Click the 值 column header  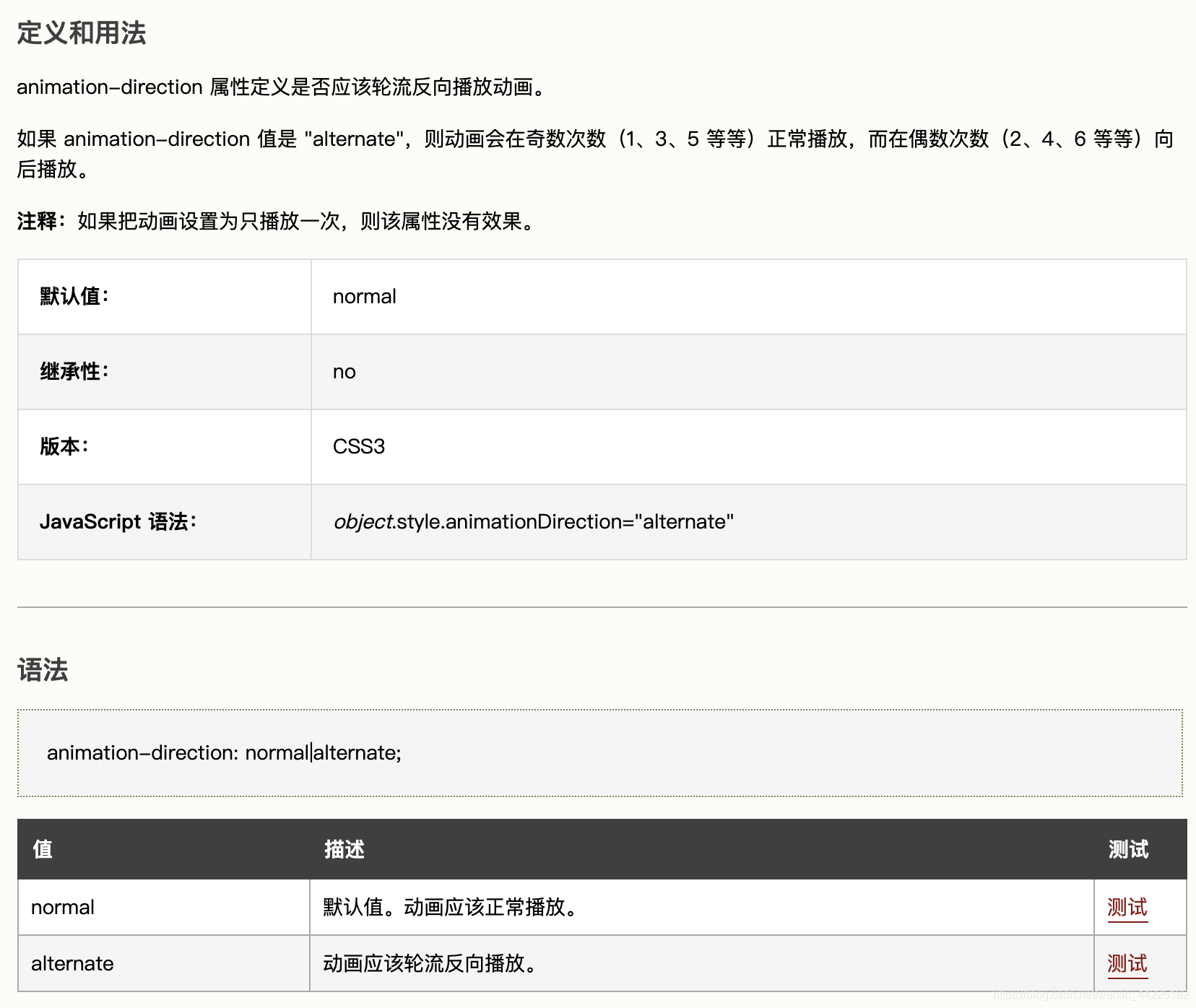pyautogui.click(x=43, y=849)
